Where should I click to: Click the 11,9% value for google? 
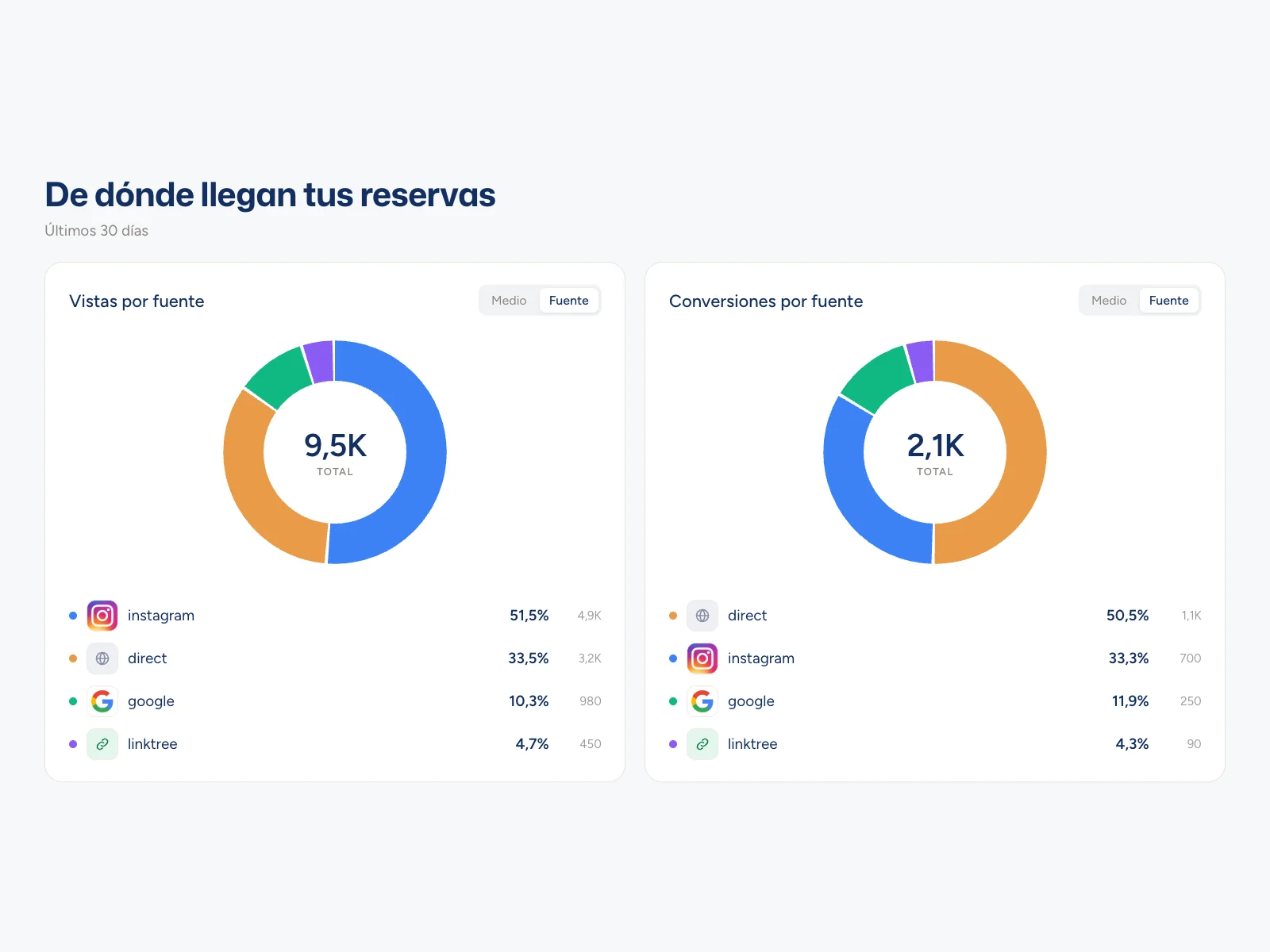pyautogui.click(x=1130, y=701)
